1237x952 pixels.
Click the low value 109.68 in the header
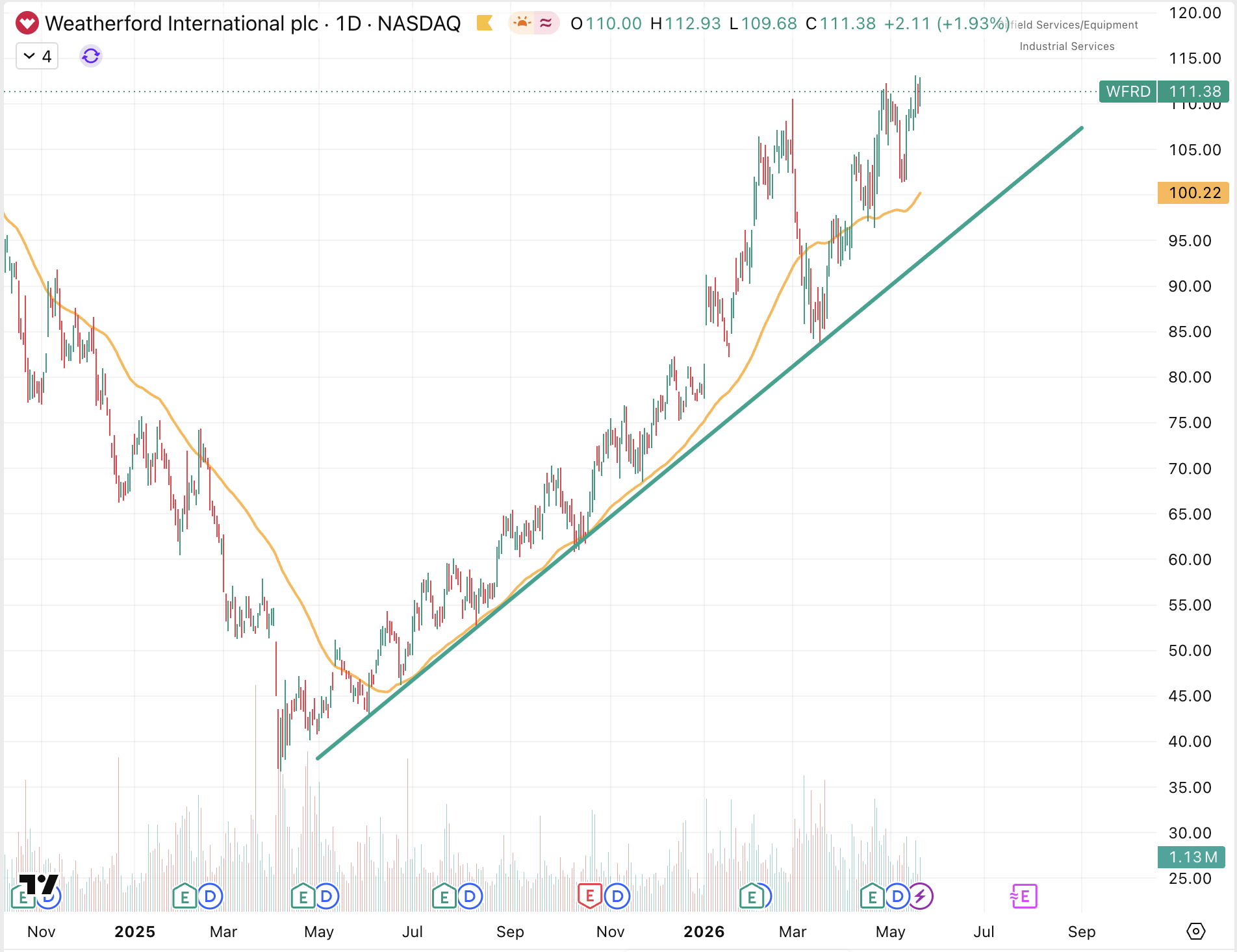[769, 23]
